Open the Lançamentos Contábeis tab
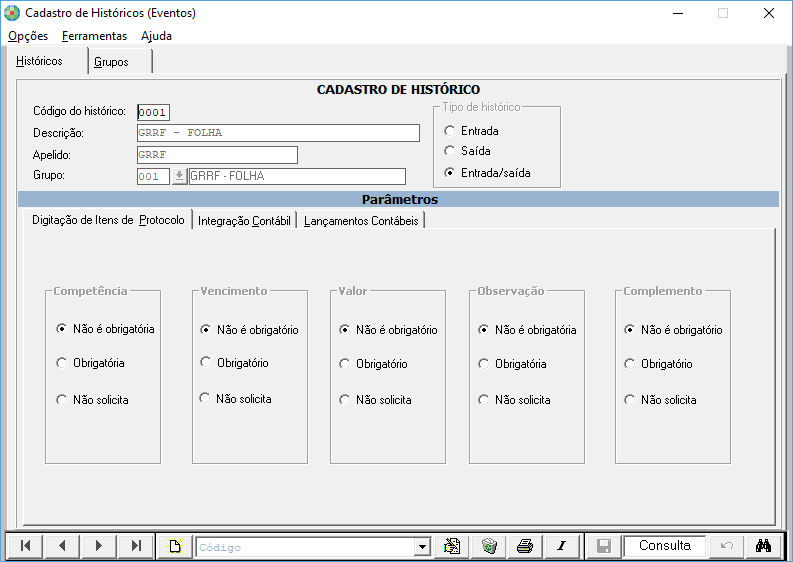Viewport: 793px width, 562px height. click(x=361, y=221)
